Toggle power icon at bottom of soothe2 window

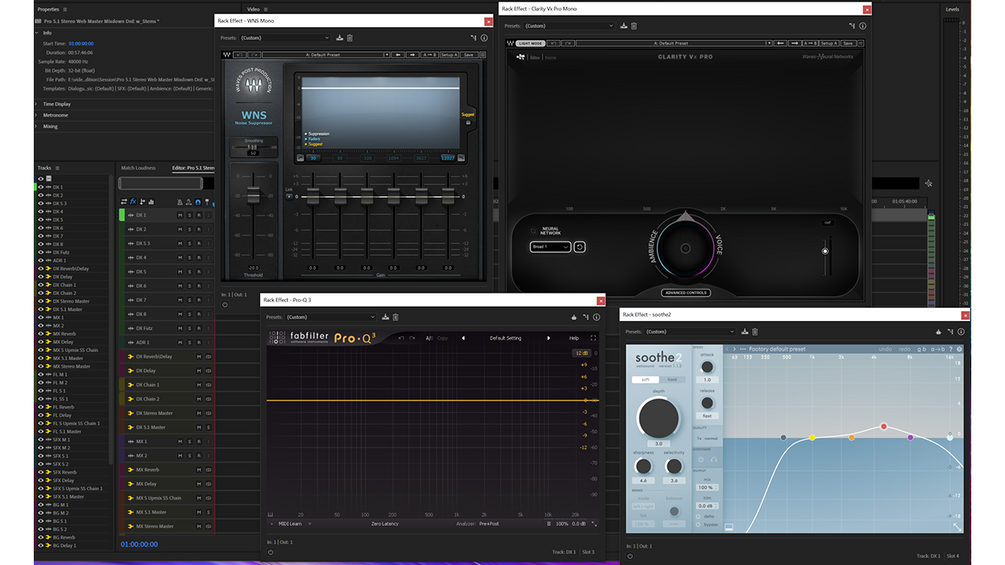(629, 557)
